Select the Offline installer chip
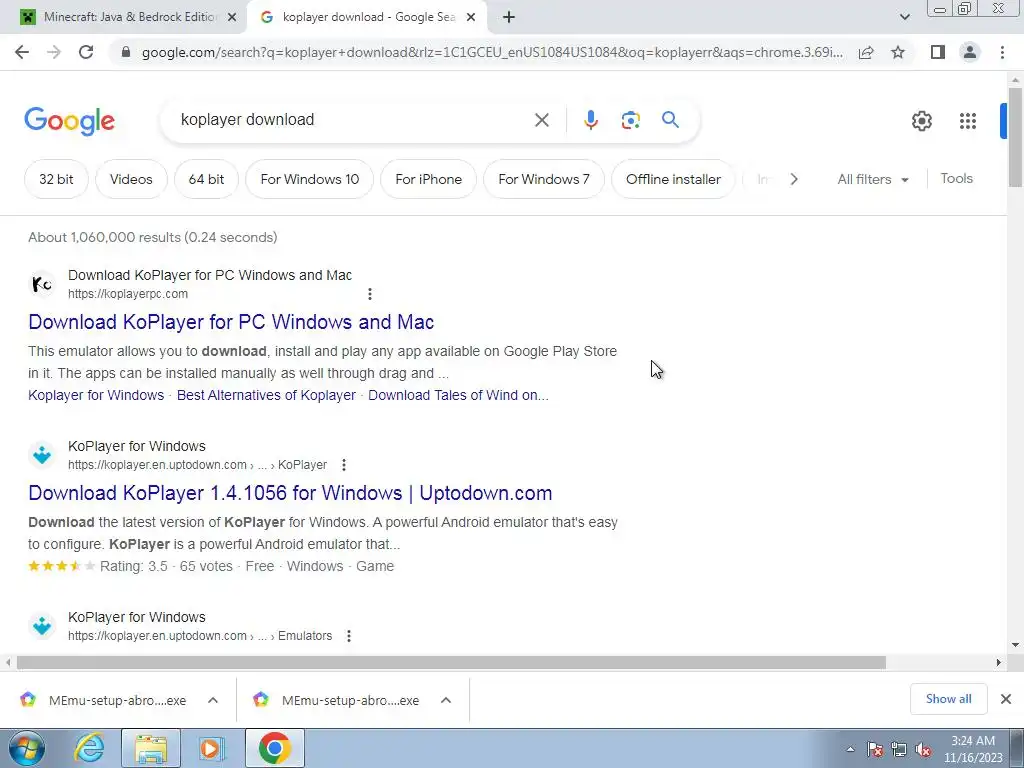The height and width of the screenshot is (768, 1024). 673,179
